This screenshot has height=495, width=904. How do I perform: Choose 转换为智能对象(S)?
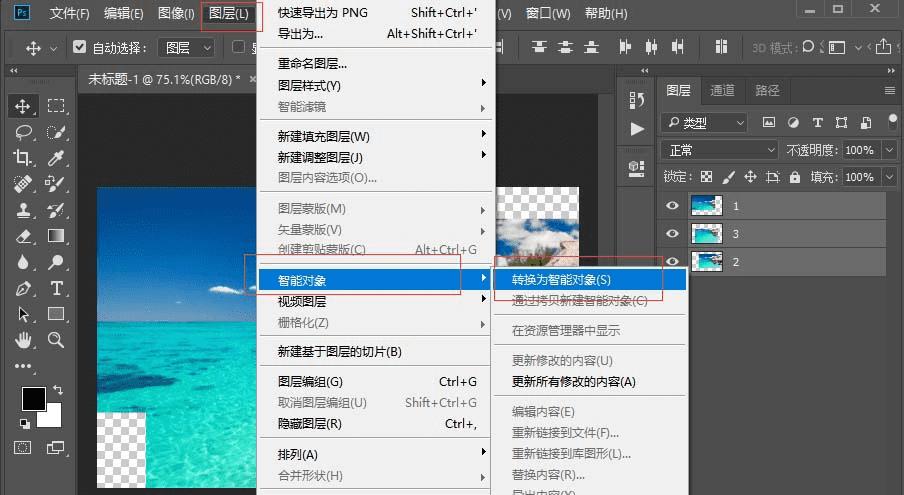(589, 279)
